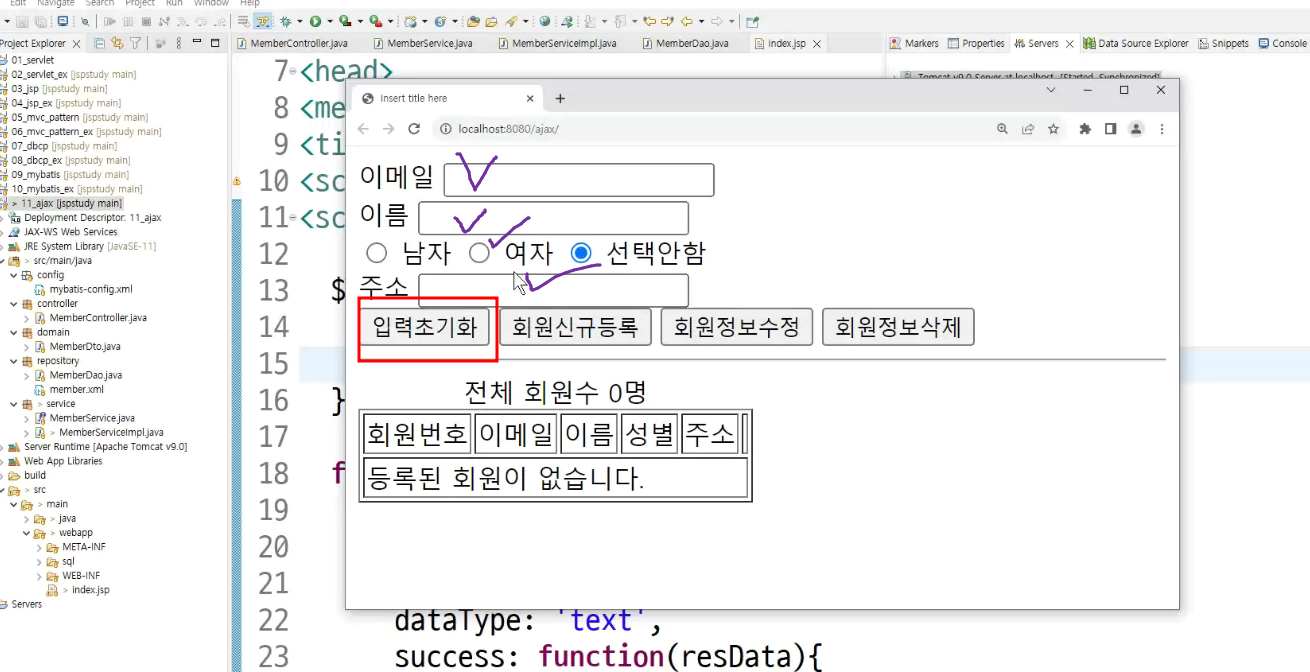Image resolution: width=1310 pixels, height=672 pixels.
Task: Open the Console view tab
Action: [1282, 43]
